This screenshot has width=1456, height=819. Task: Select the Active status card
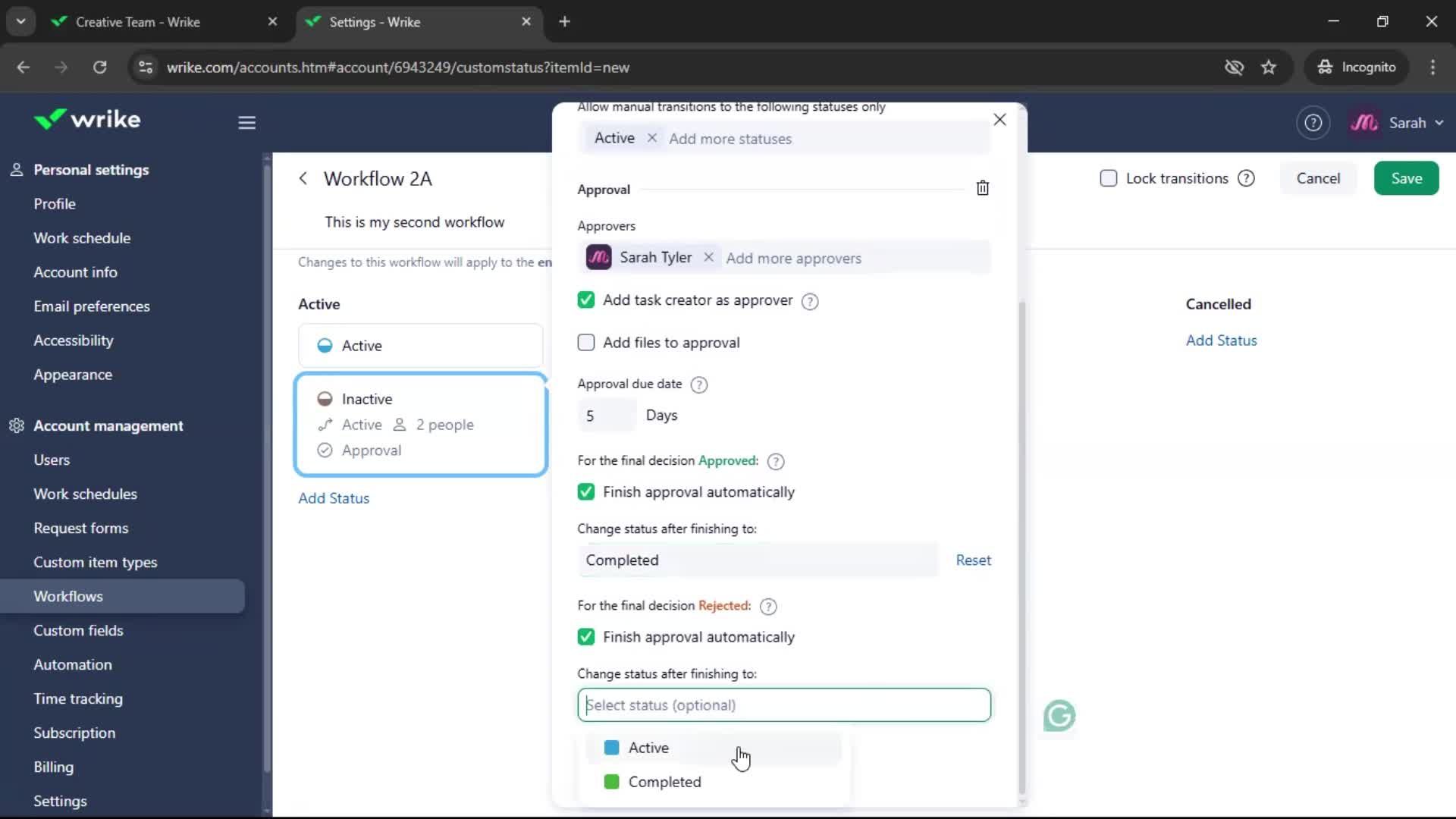click(420, 346)
